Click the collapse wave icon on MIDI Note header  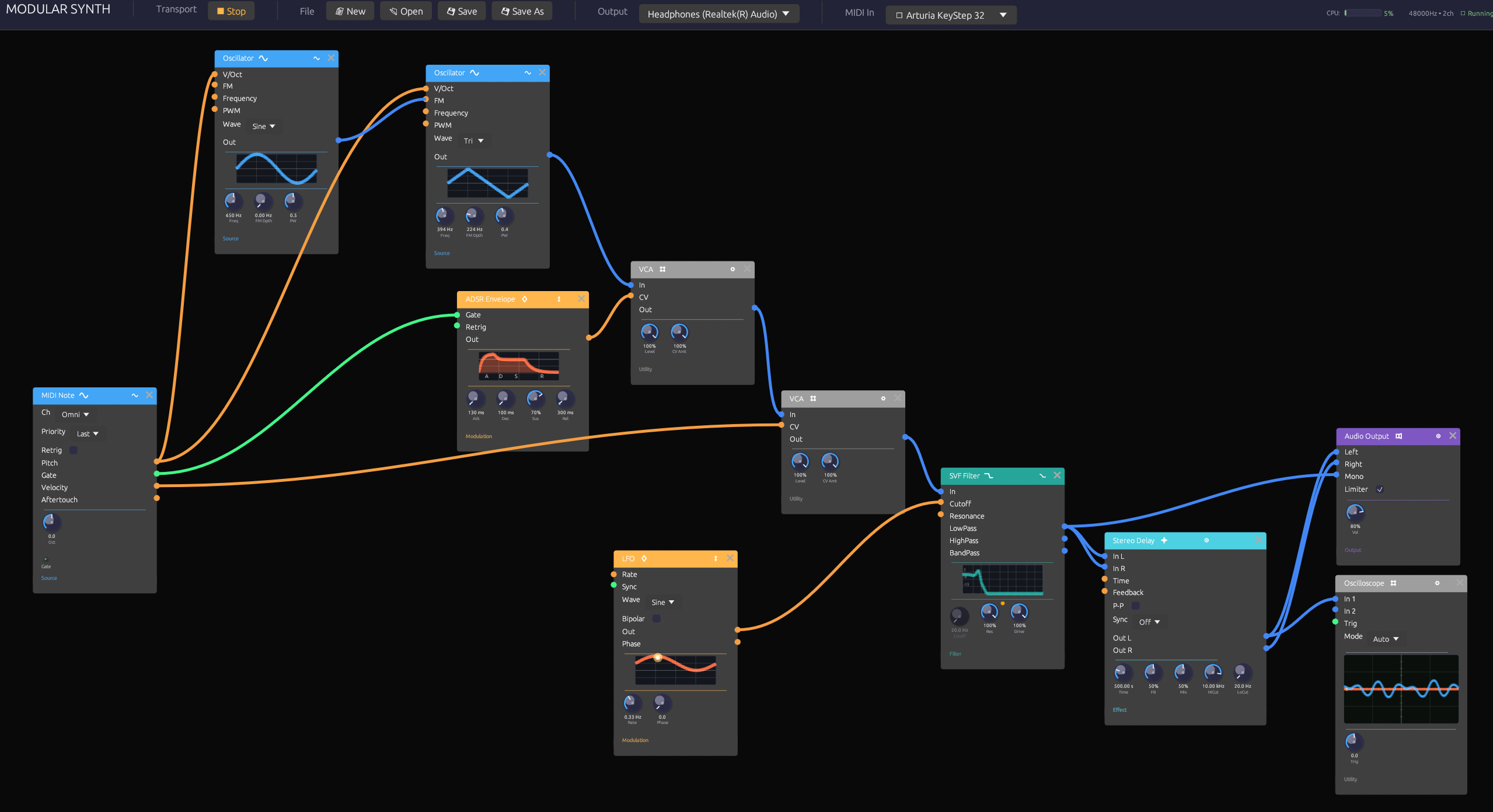pos(135,395)
